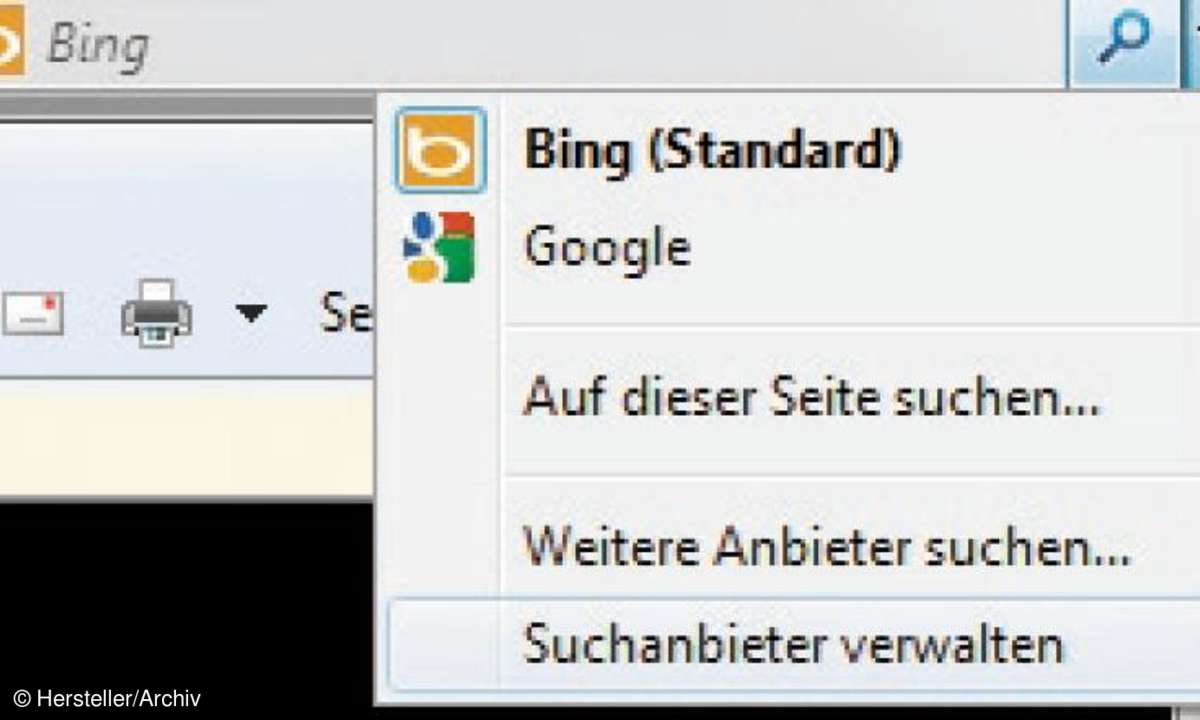Open Suchanbieter verwalten

click(x=792, y=645)
